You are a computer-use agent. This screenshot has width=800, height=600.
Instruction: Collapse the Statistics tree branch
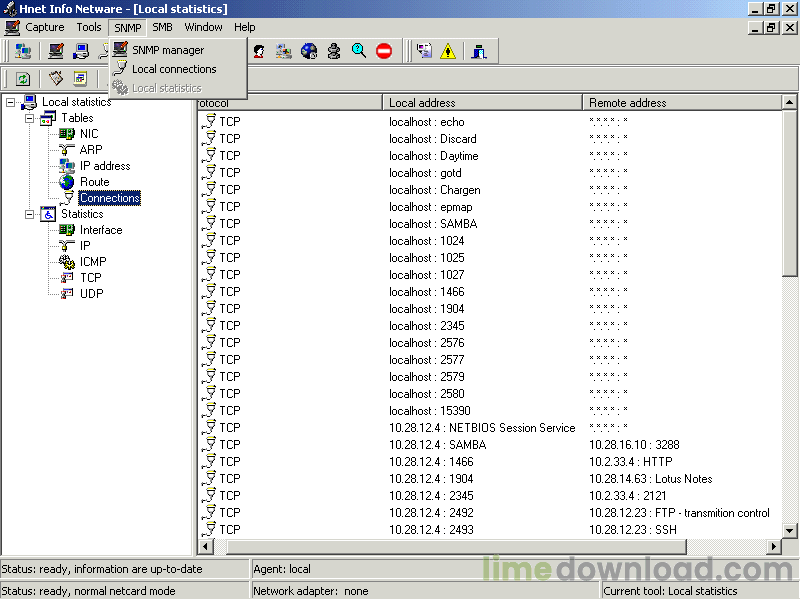click(x=30, y=214)
